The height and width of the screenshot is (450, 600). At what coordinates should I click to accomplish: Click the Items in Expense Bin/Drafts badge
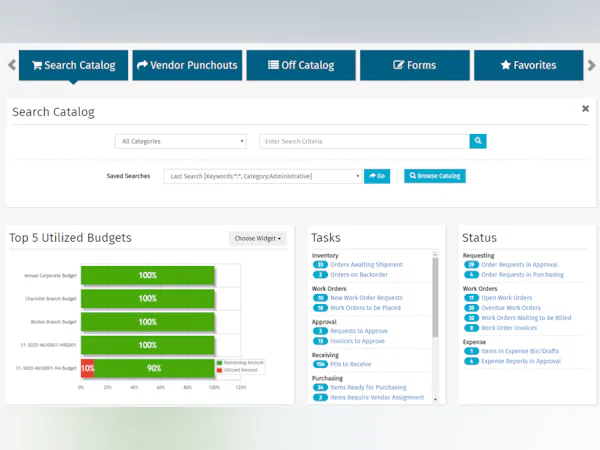click(471, 351)
